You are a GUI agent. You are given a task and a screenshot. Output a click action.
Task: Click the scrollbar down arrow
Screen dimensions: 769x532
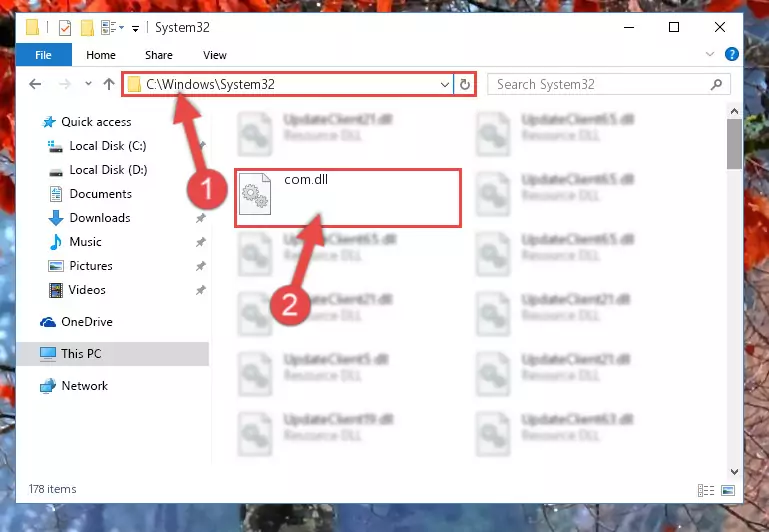click(x=734, y=472)
